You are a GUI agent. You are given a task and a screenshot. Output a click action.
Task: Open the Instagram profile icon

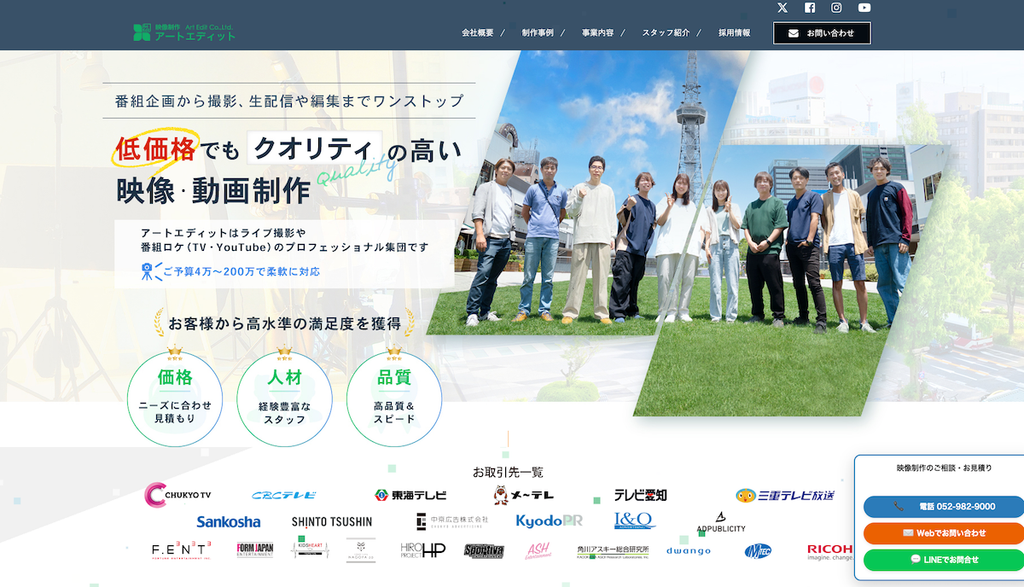pyautogui.click(x=837, y=8)
